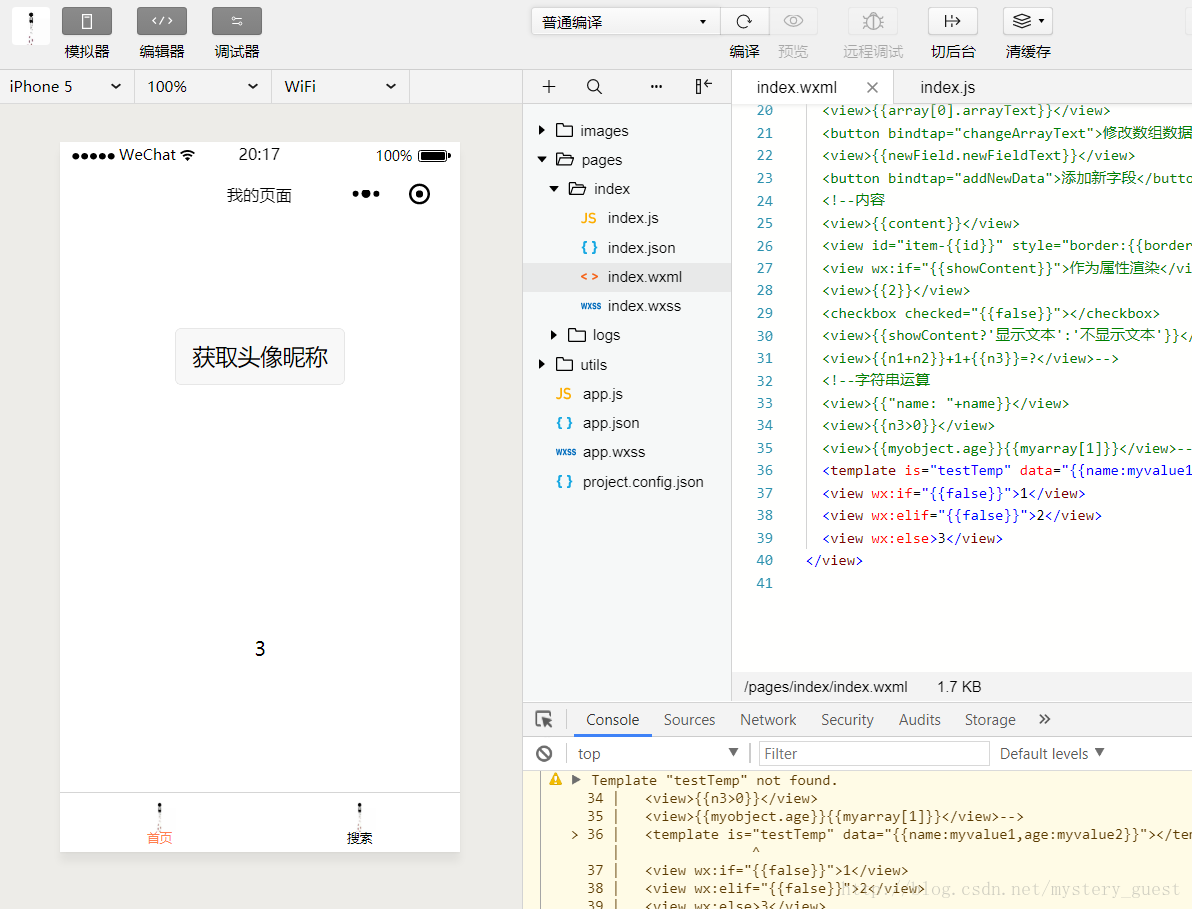Toggle the debugger panel button
The width and height of the screenshot is (1192, 909).
click(236, 21)
